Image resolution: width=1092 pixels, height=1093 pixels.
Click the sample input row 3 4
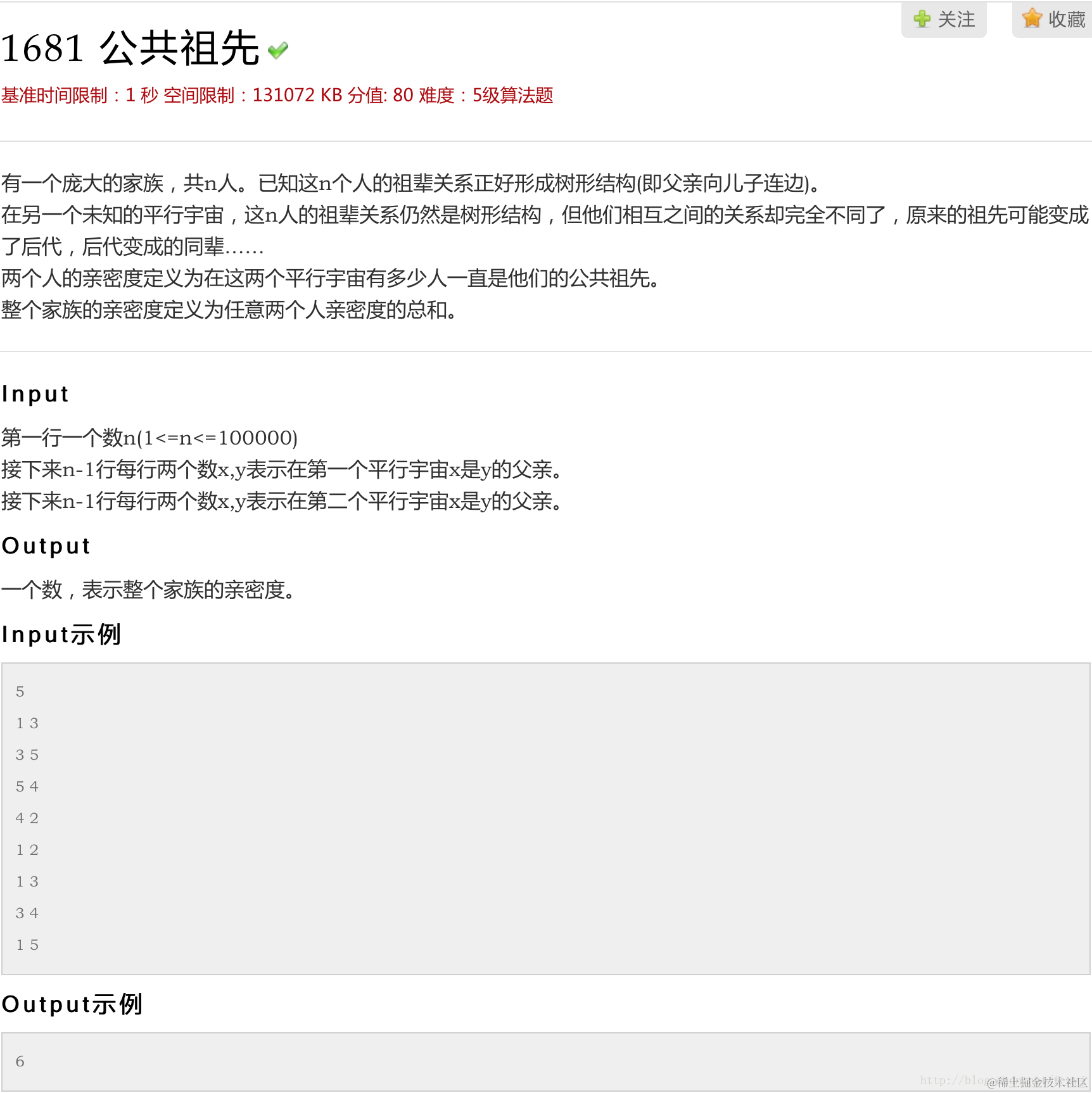[x=27, y=913]
